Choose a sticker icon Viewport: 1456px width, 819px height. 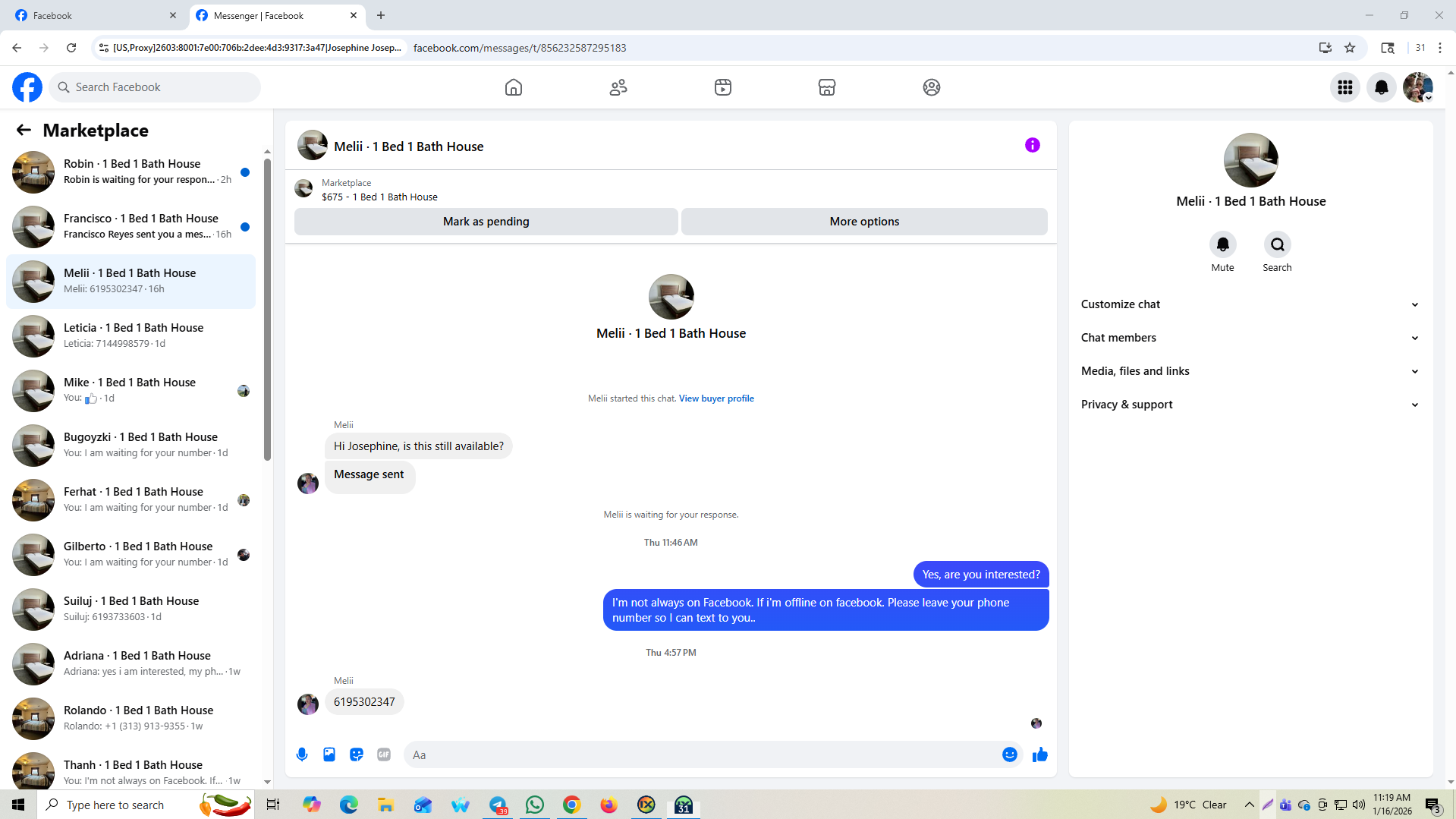point(357,754)
